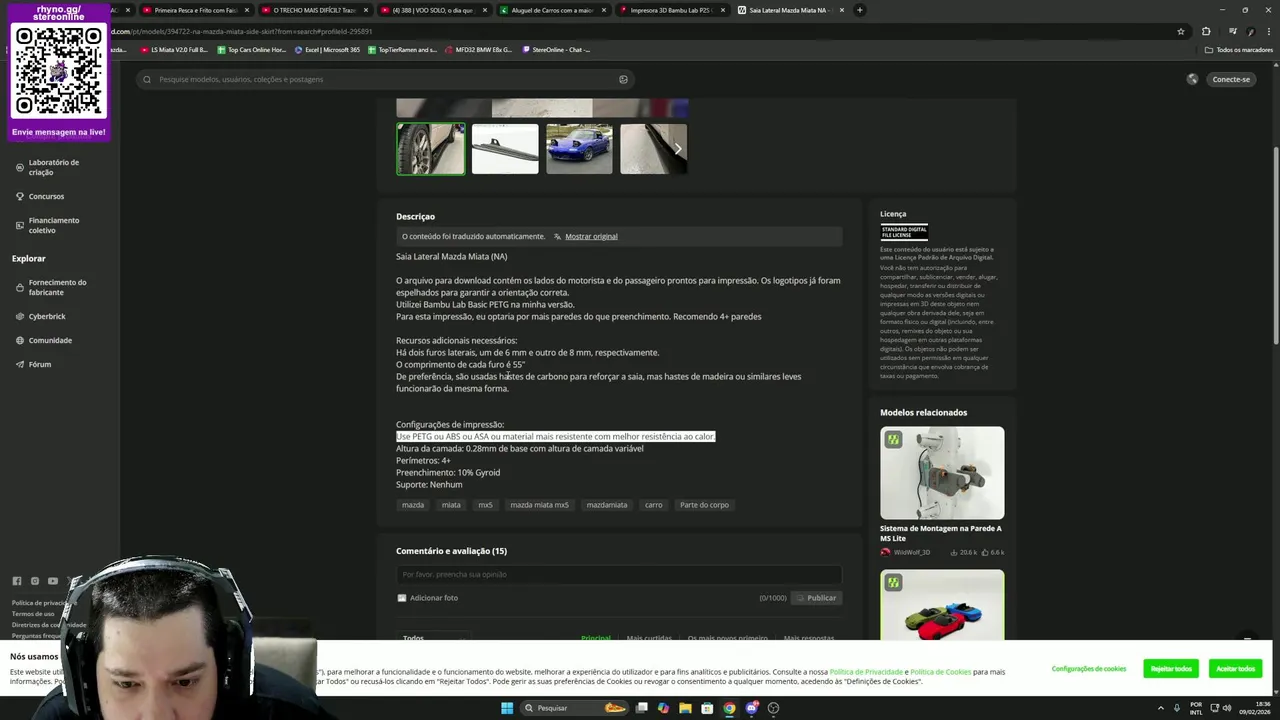The image size is (1280, 720).
Task: Switch to Primeira Pesca e Frito tab
Action: (x=195, y=10)
